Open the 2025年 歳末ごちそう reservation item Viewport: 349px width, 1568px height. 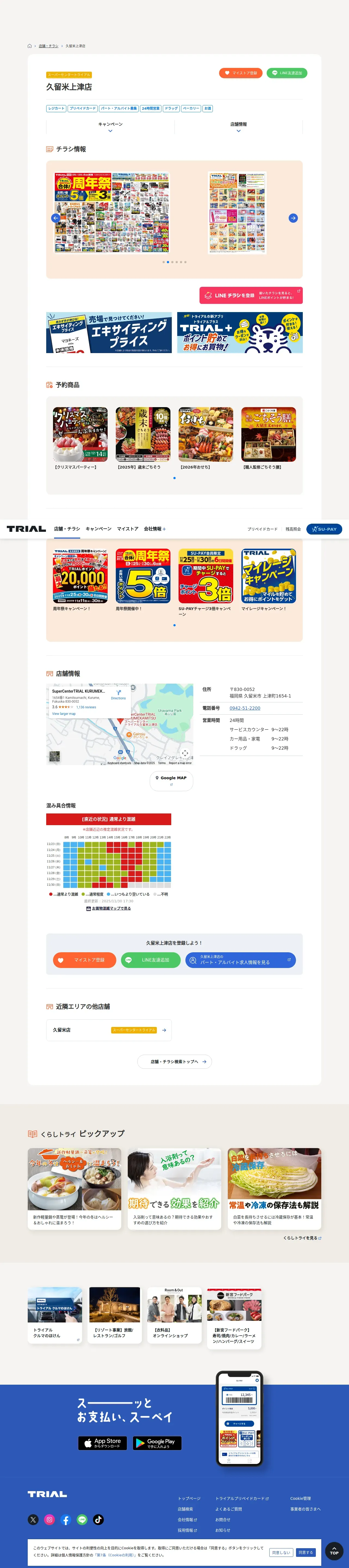(143, 438)
